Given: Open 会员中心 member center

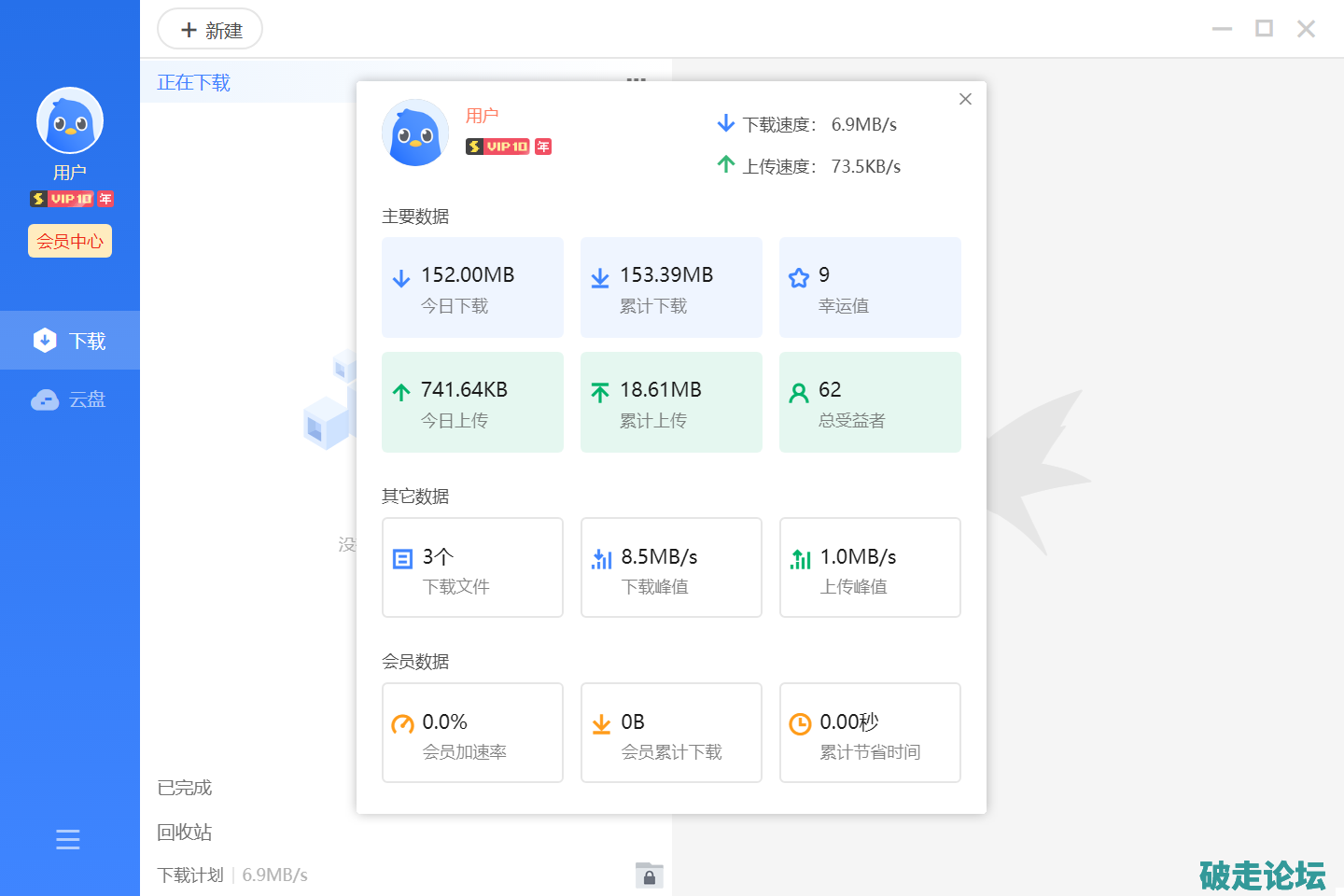Looking at the screenshot, I should point(70,241).
